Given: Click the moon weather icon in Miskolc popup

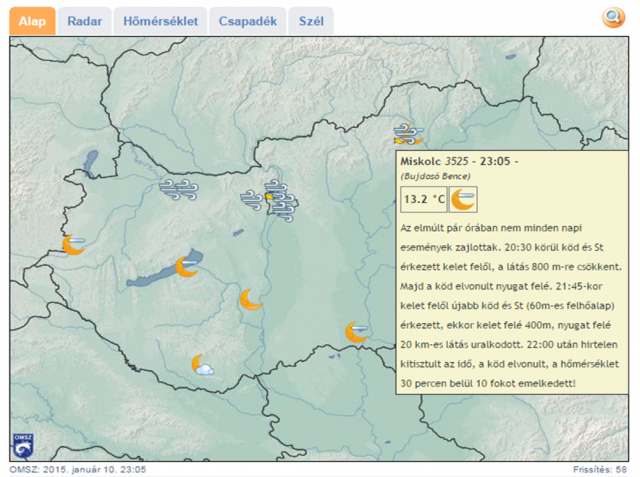Looking at the screenshot, I should [463, 199].
